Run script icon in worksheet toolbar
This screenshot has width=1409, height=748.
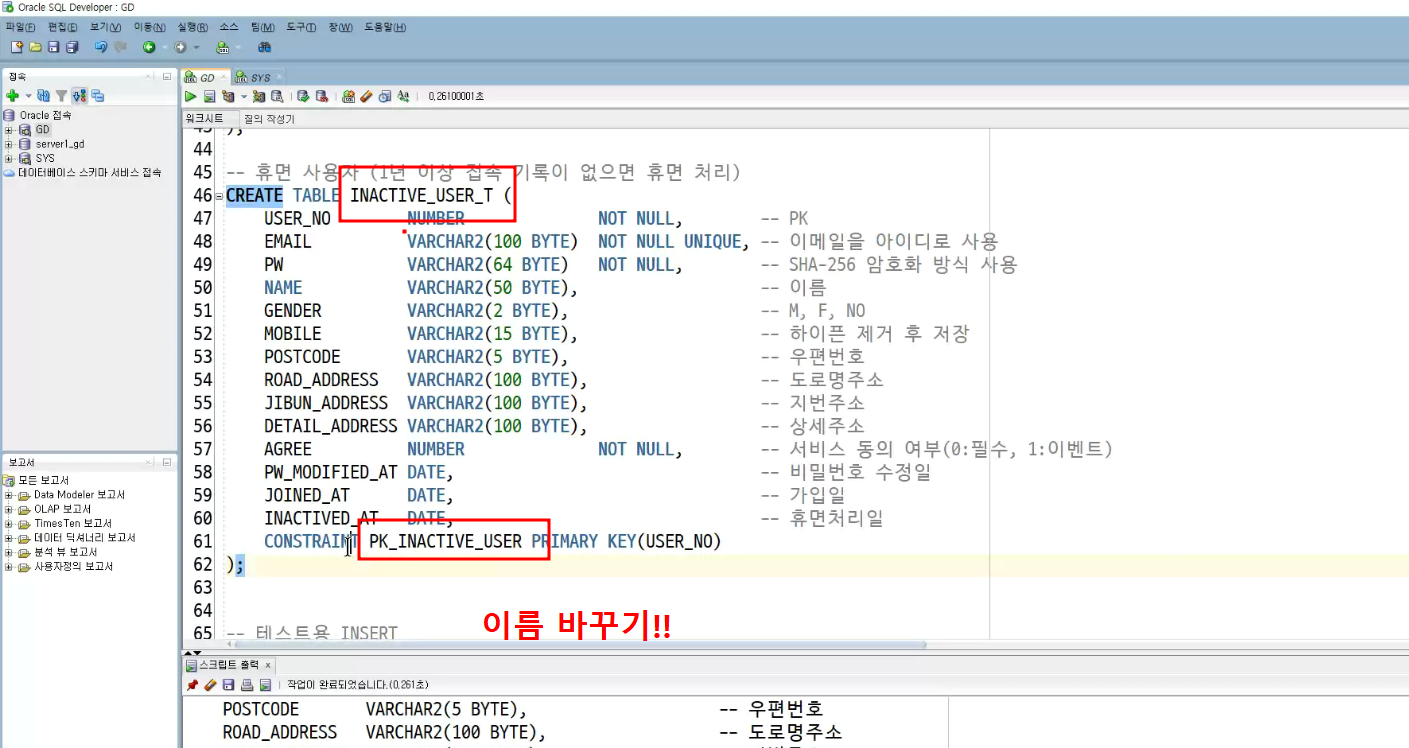coord(210,97)
